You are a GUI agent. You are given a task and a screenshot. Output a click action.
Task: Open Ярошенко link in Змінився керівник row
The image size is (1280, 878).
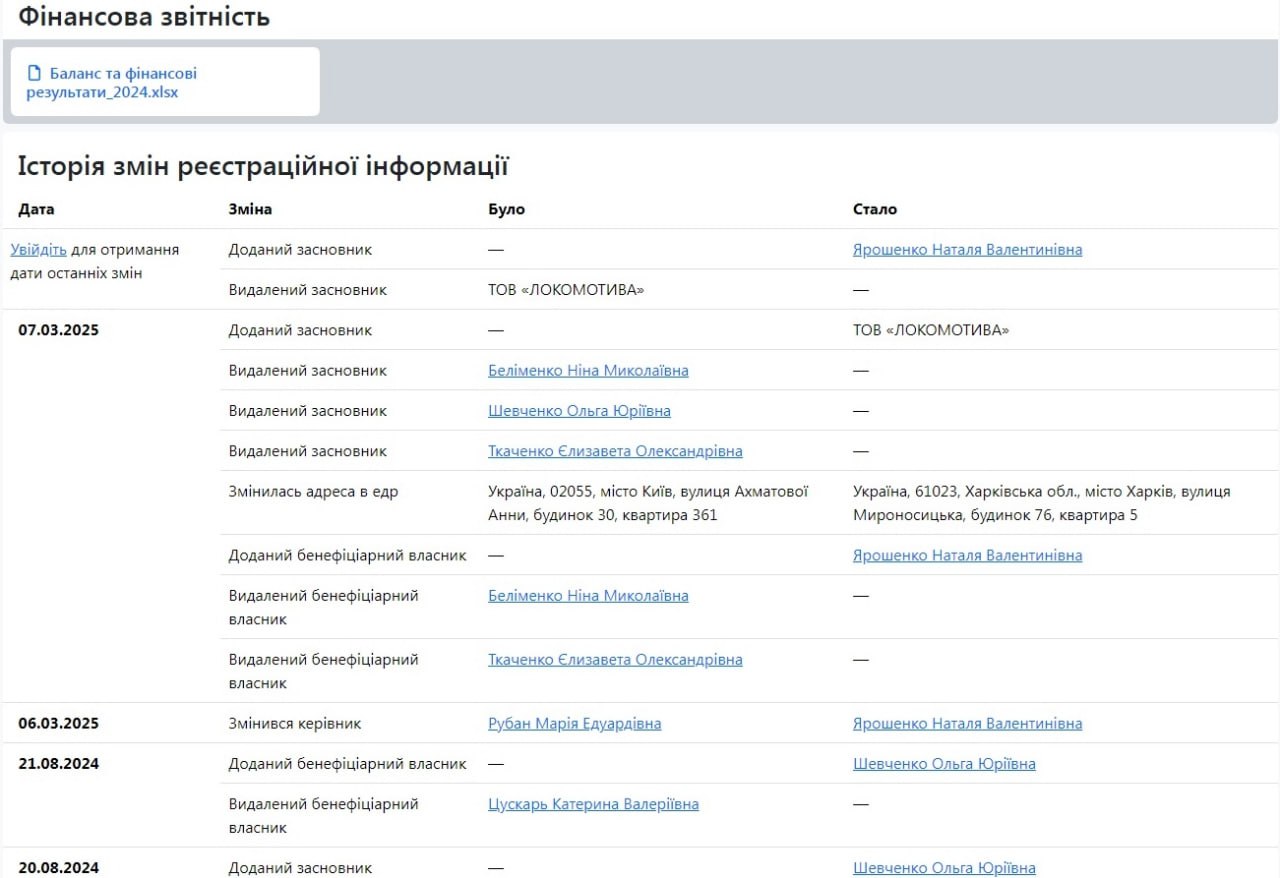tap(966, 724)
